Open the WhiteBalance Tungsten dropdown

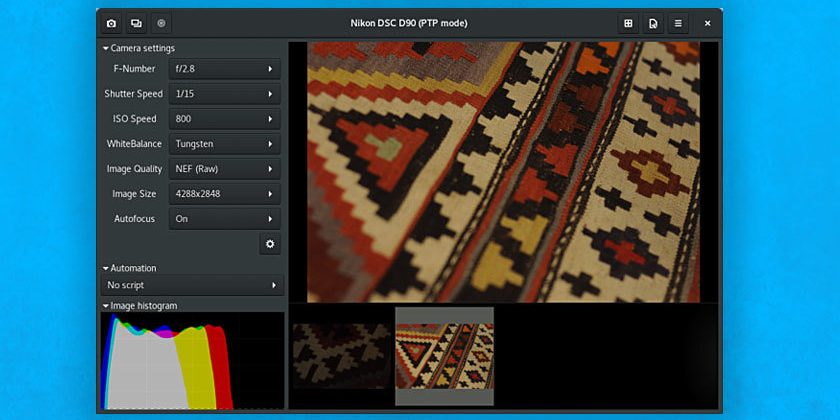224,144
